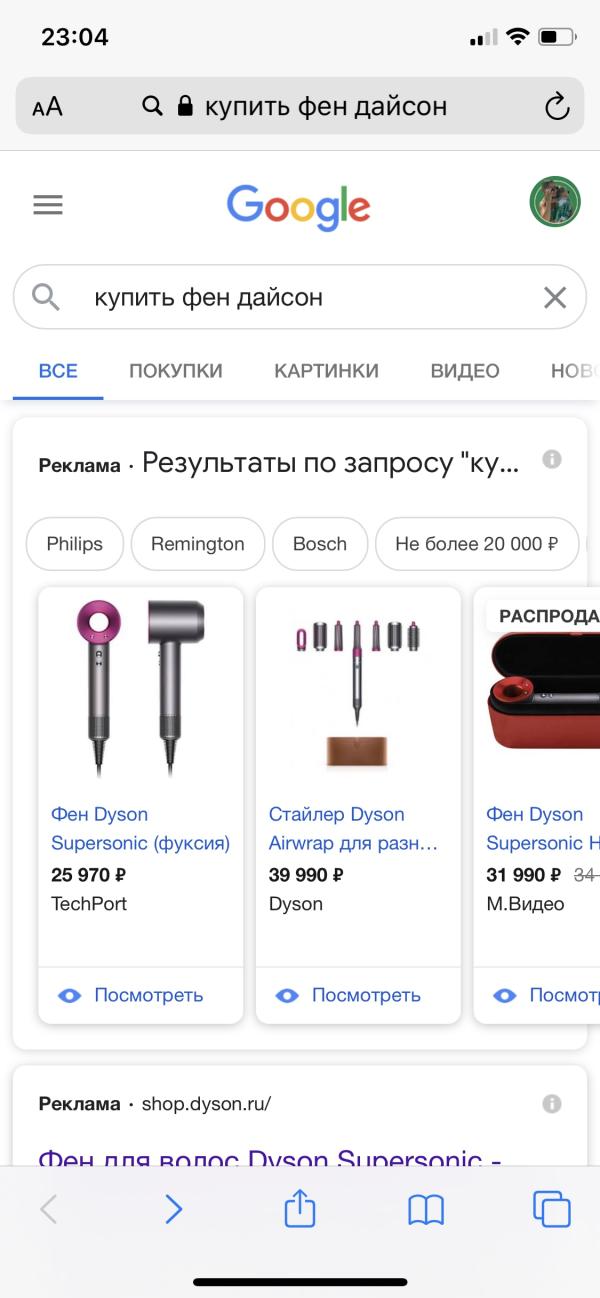Tap the Safari reload page icon
600x1298 pixels.
[556, 107]
